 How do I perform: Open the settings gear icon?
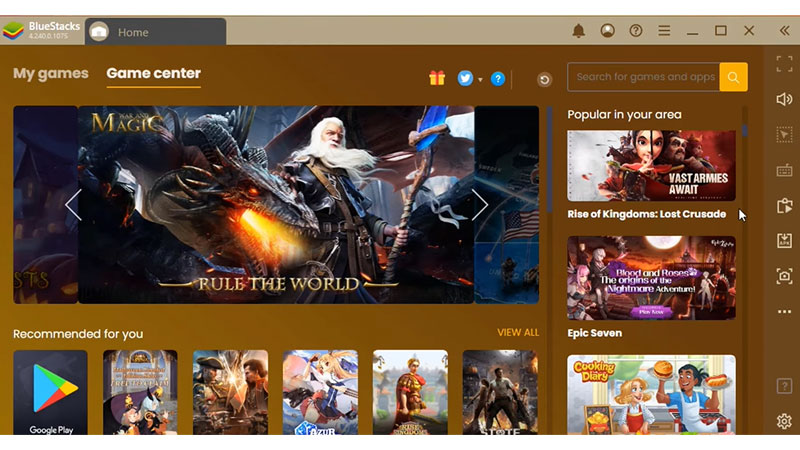pos(784,421)
